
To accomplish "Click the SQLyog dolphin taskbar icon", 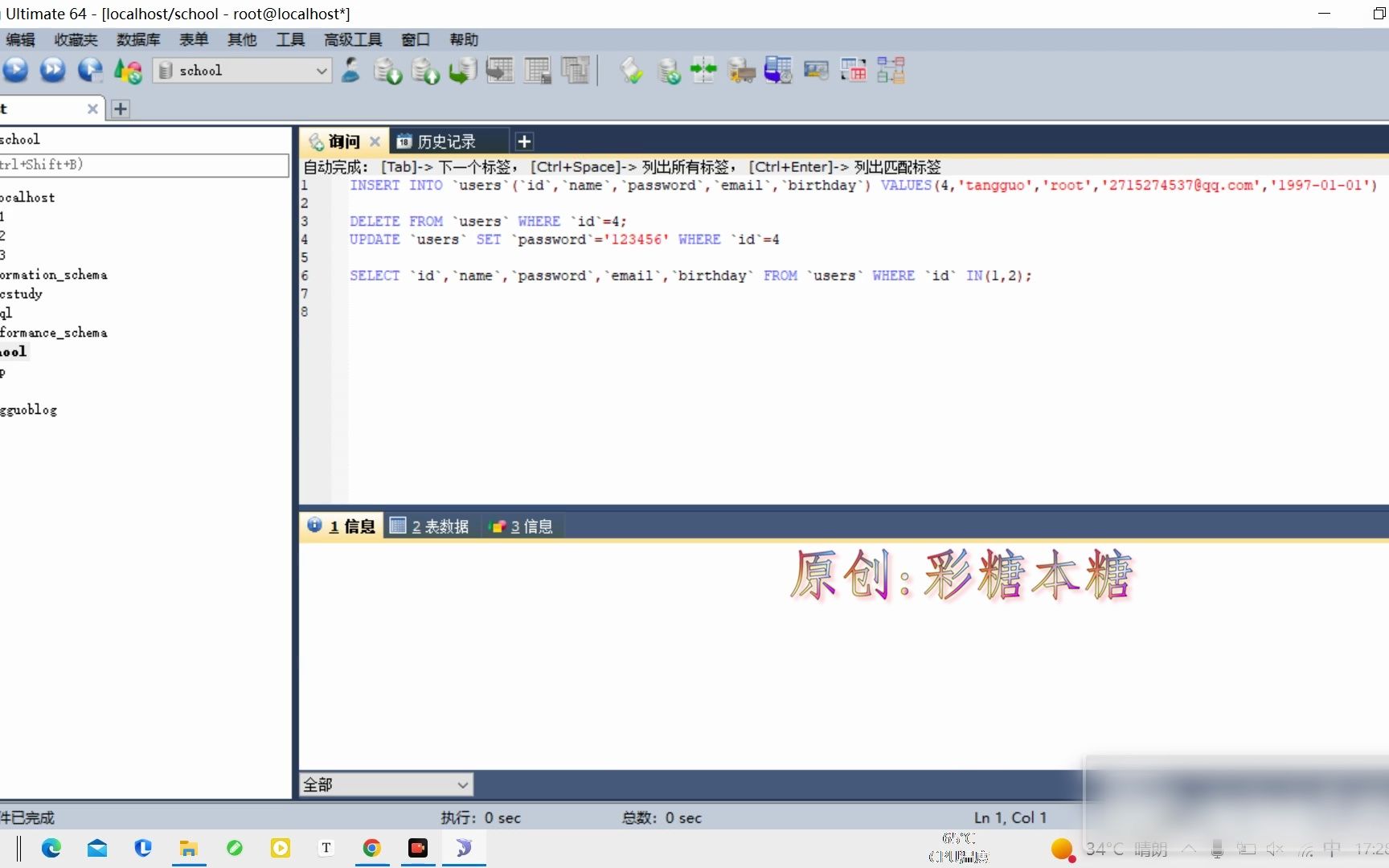I will point(464,848).
